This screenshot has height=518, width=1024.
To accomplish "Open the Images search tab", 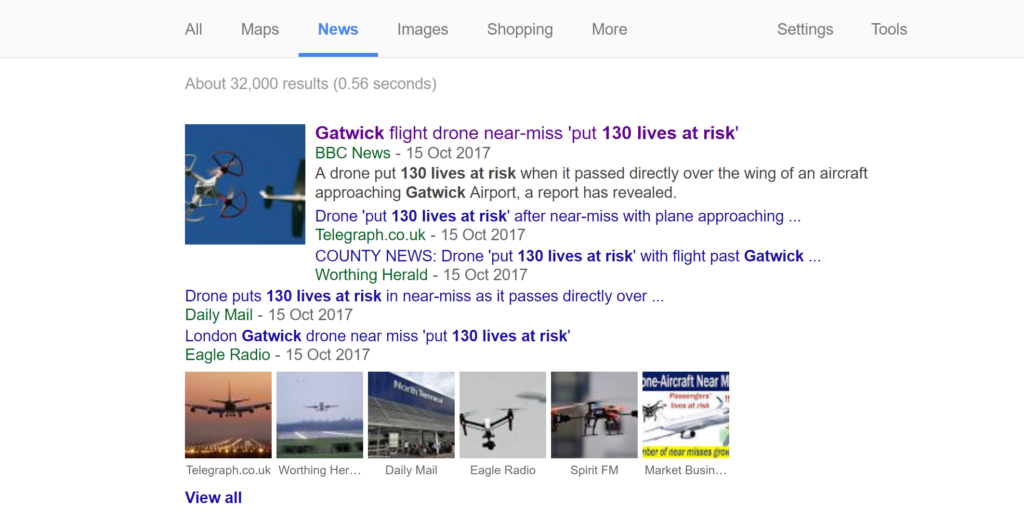I will (423, 29).
